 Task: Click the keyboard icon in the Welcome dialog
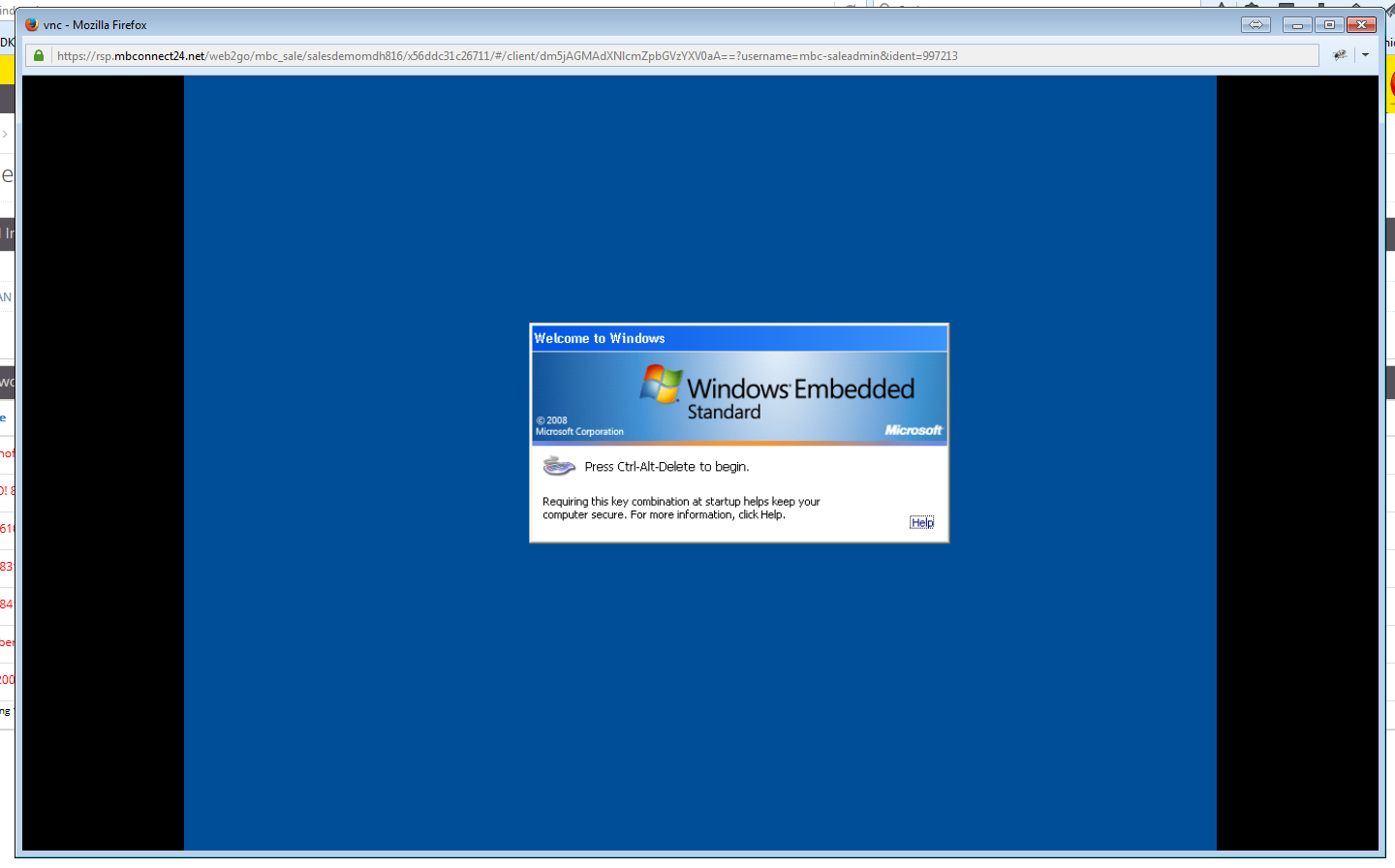[559, 466]
